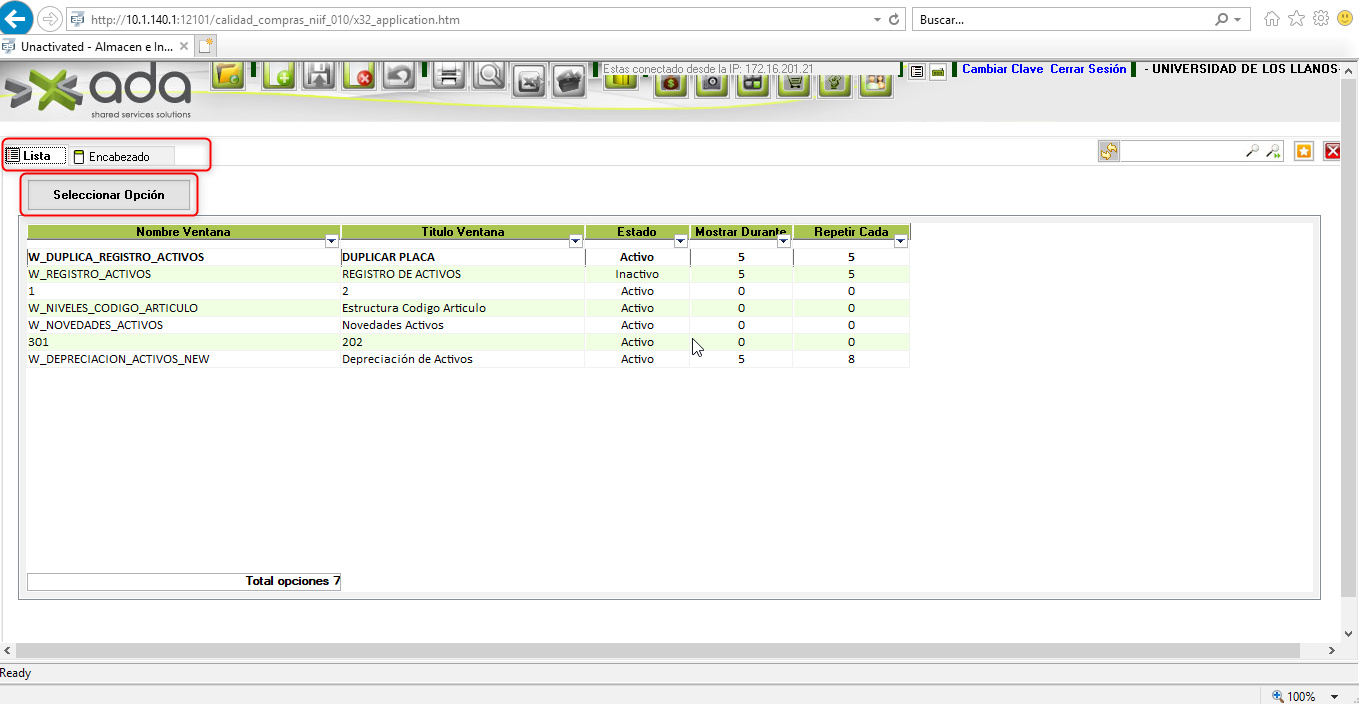
Task: Click the Cambiar Clave link
Action: (x=1002, y=69)
